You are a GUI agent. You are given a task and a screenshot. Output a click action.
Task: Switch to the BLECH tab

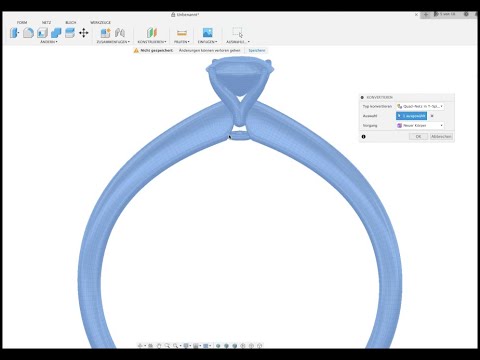point(71,22)
